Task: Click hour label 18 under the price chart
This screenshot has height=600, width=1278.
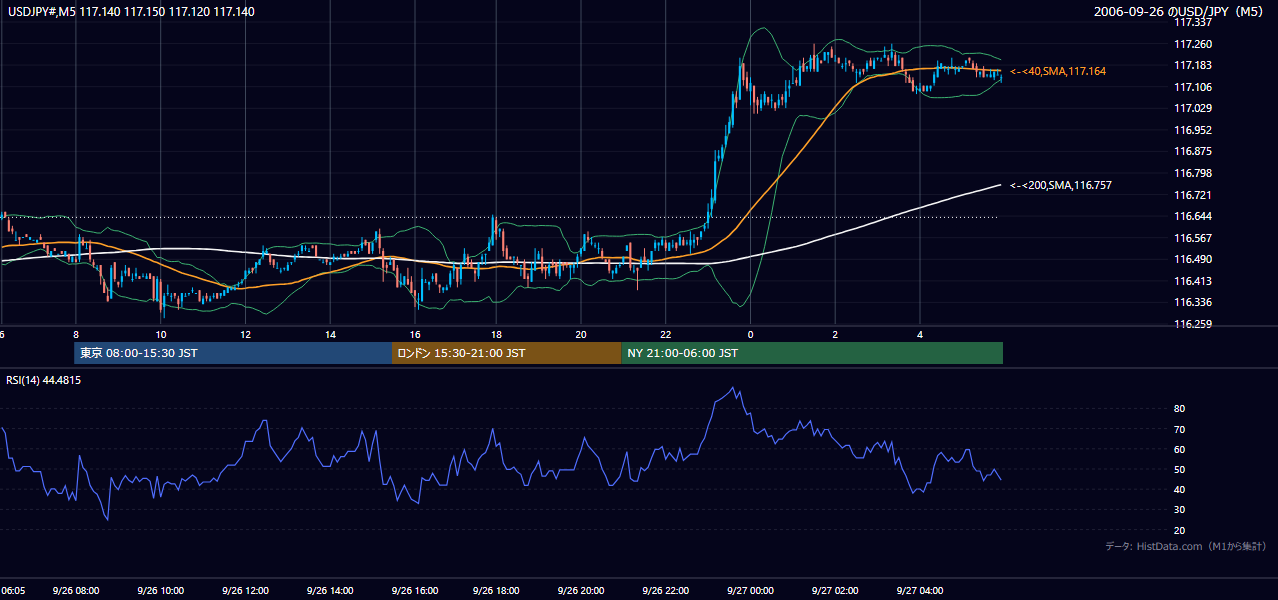Action: [x=496, y=335]
